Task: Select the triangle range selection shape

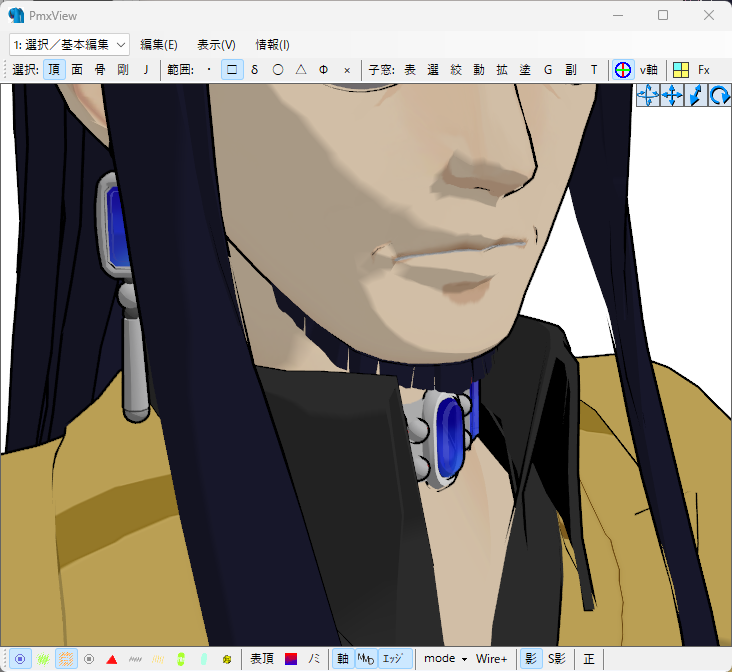Action: (301, 70)
